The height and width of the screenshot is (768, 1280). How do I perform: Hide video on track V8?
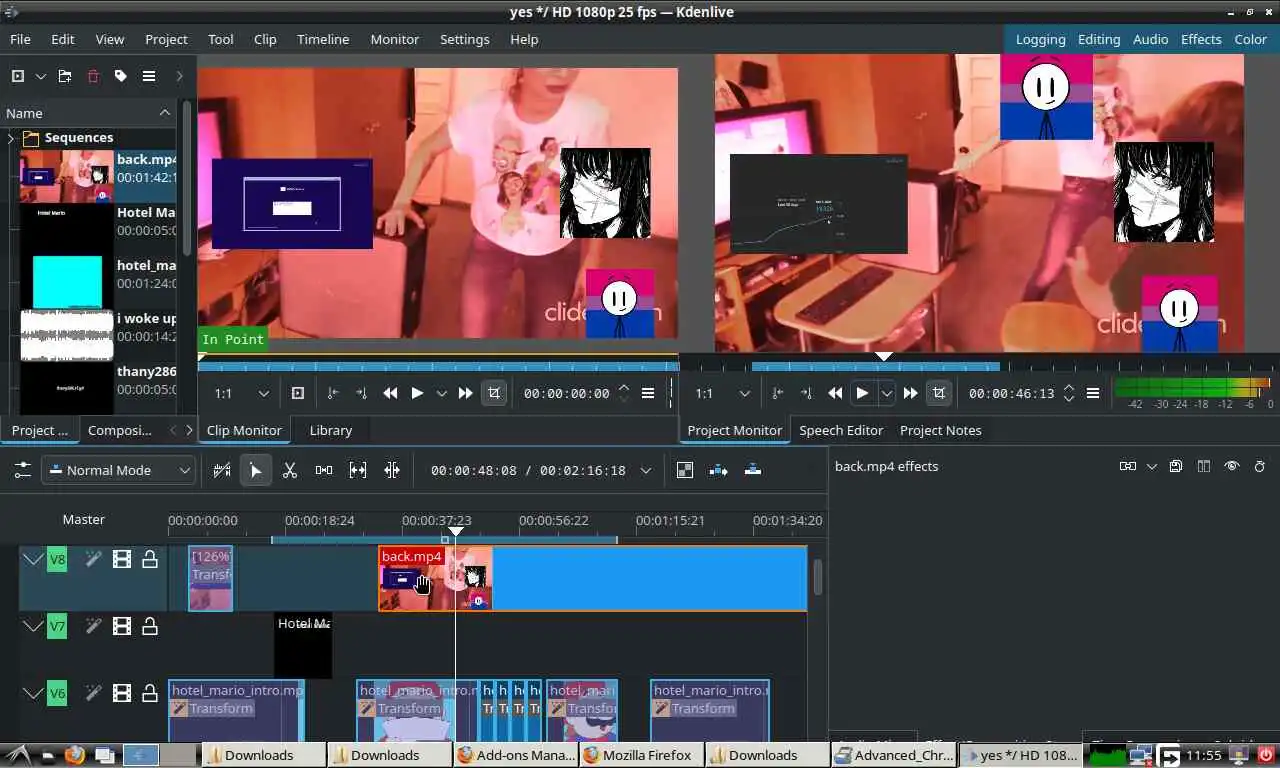coord(122,559)
